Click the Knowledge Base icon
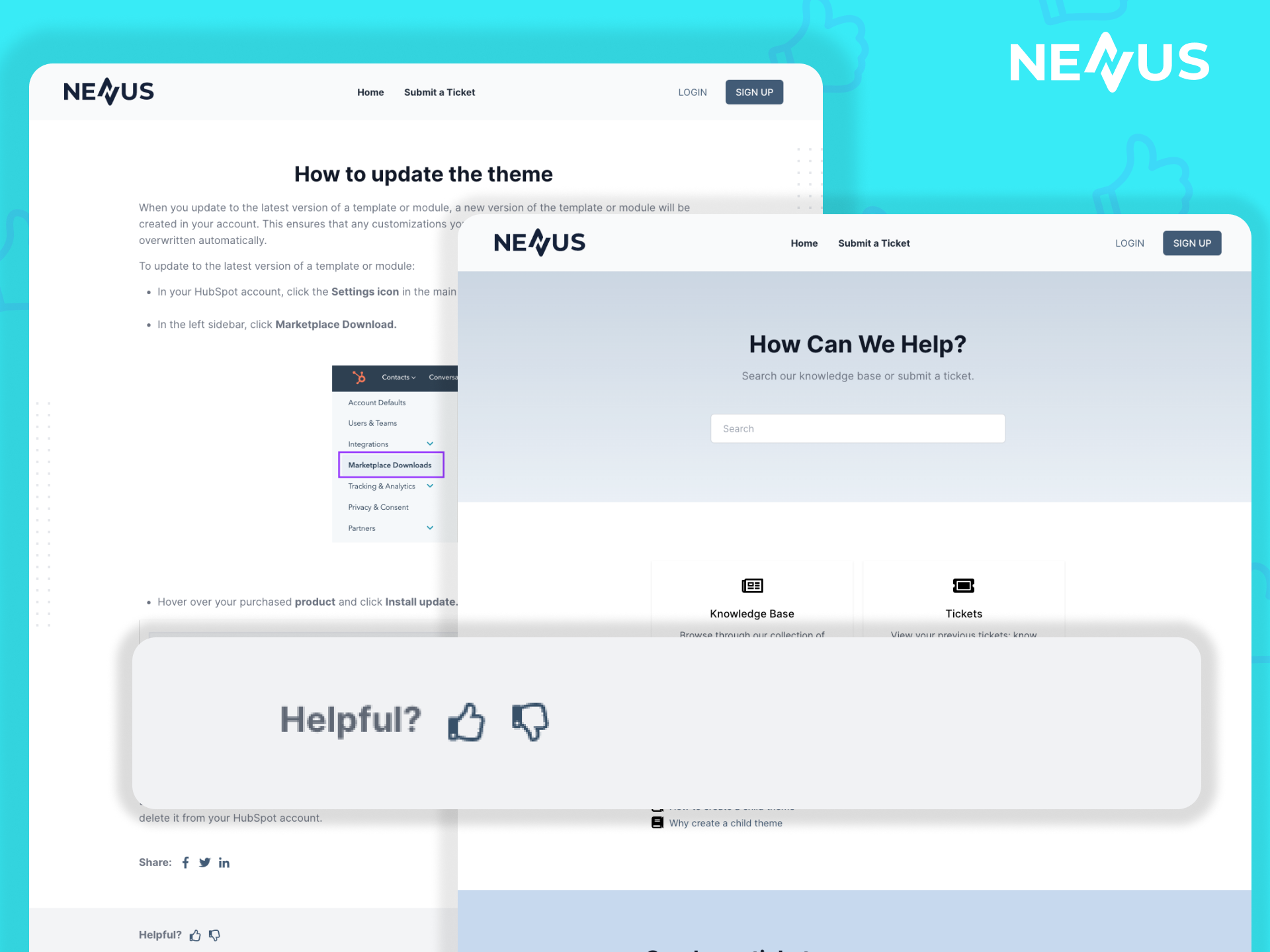This screenshot has width=1270, height=952. click(752, 585)
